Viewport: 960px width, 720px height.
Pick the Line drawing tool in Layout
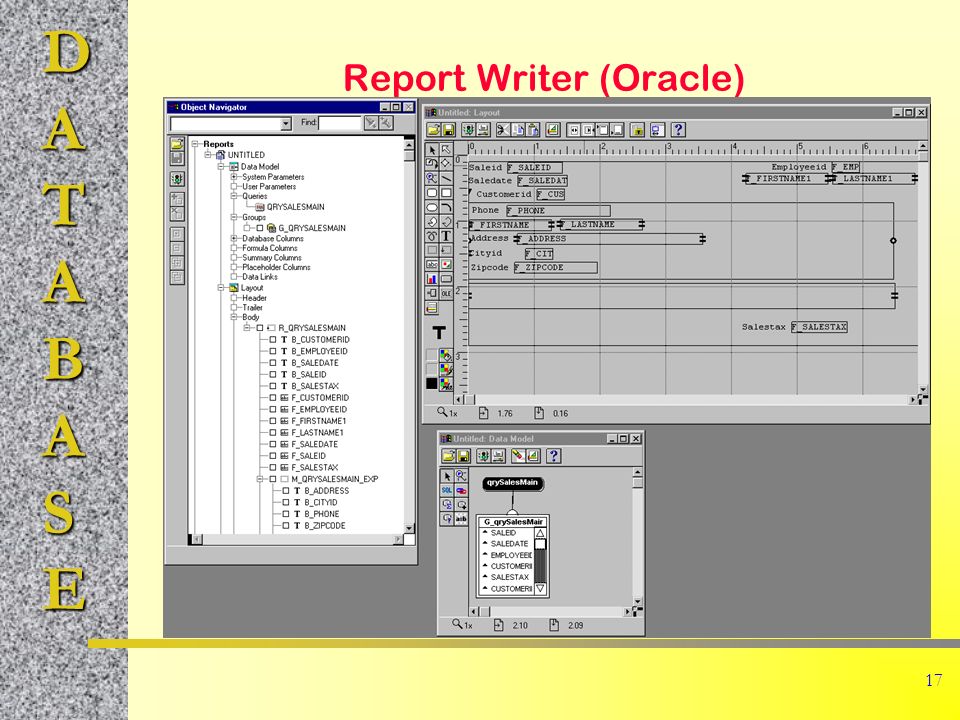pos(446,178)
